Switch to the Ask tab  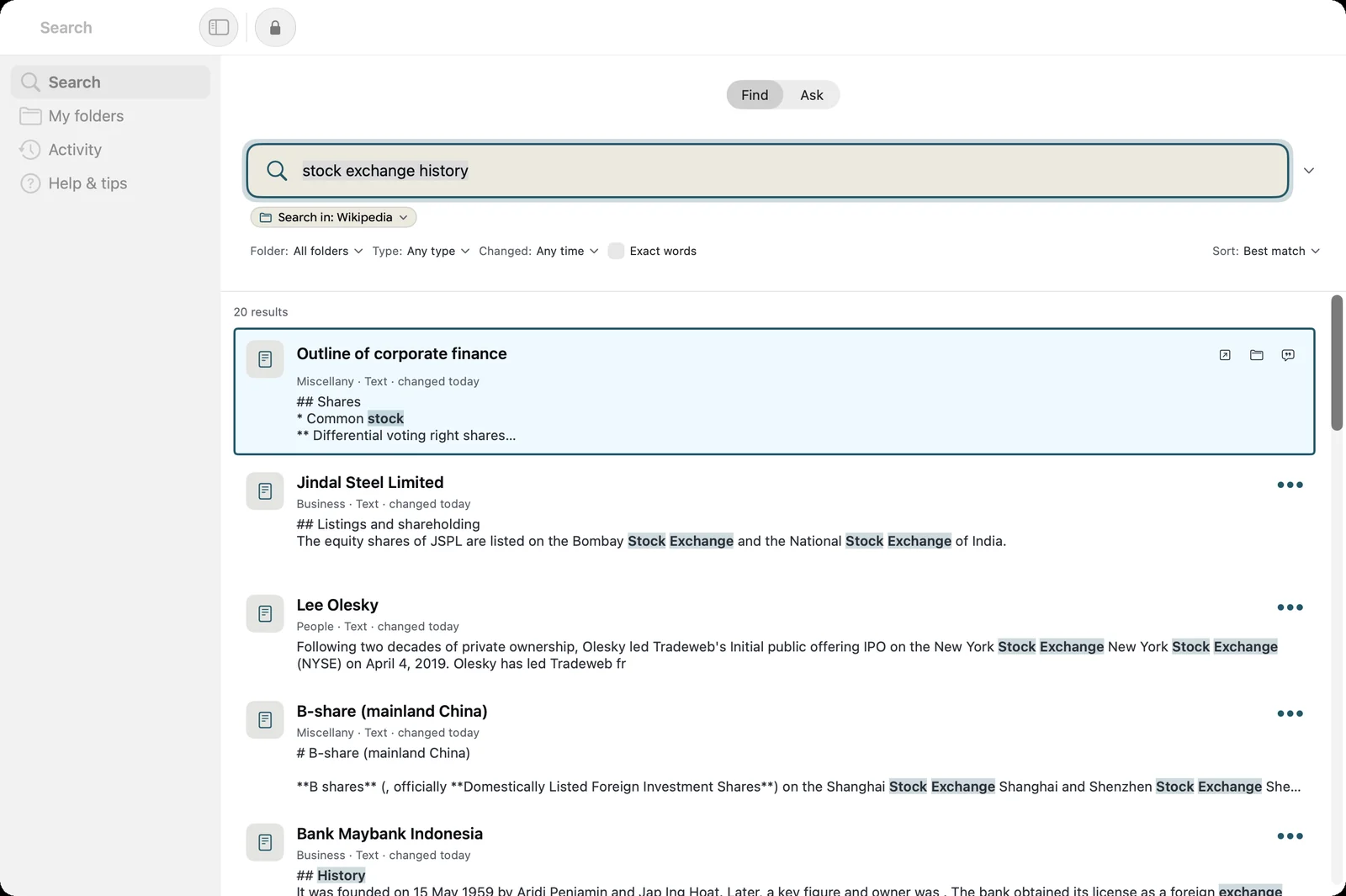pyautogui.click(x=812, y=95)
